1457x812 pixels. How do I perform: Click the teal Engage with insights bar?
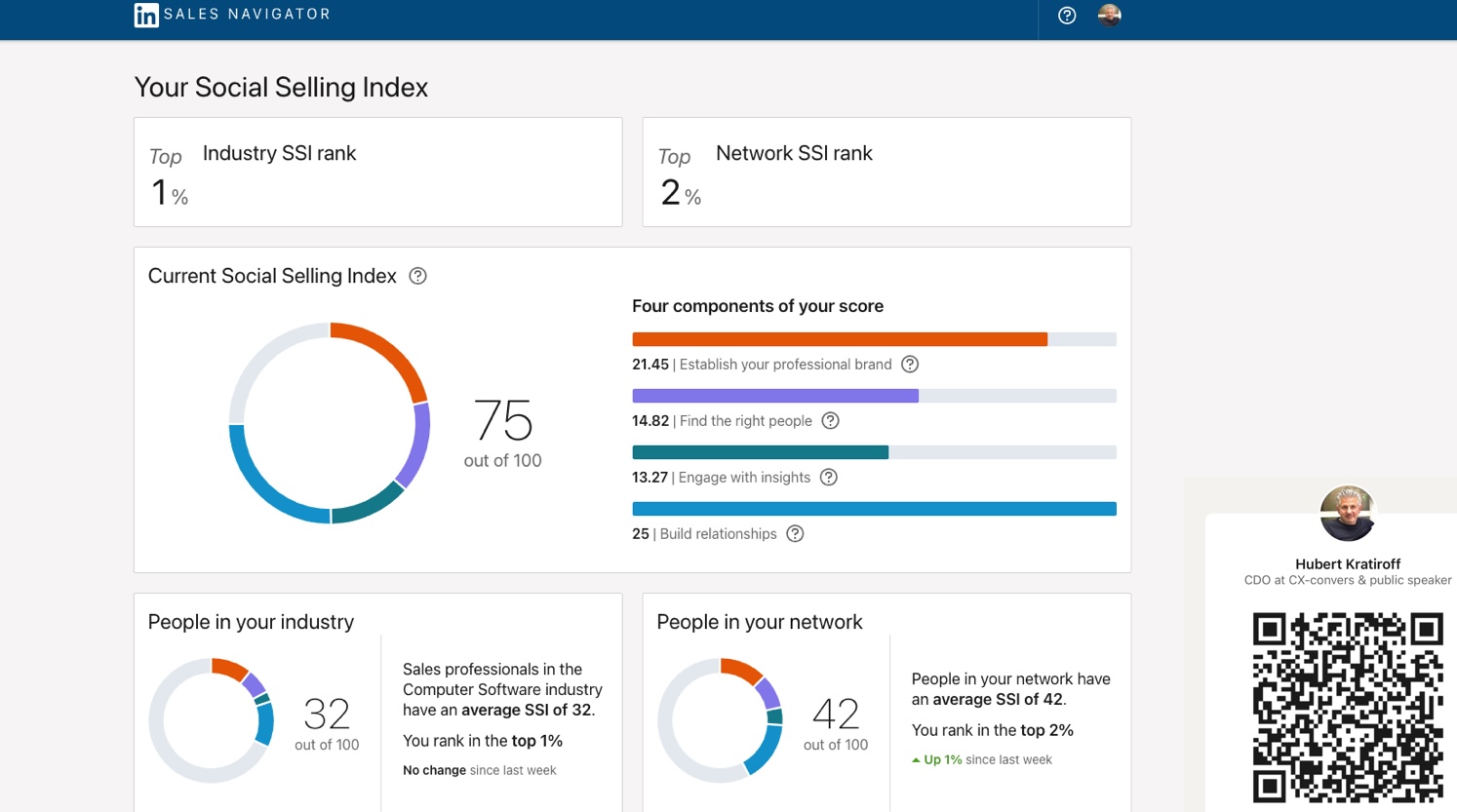coord(761,452)
